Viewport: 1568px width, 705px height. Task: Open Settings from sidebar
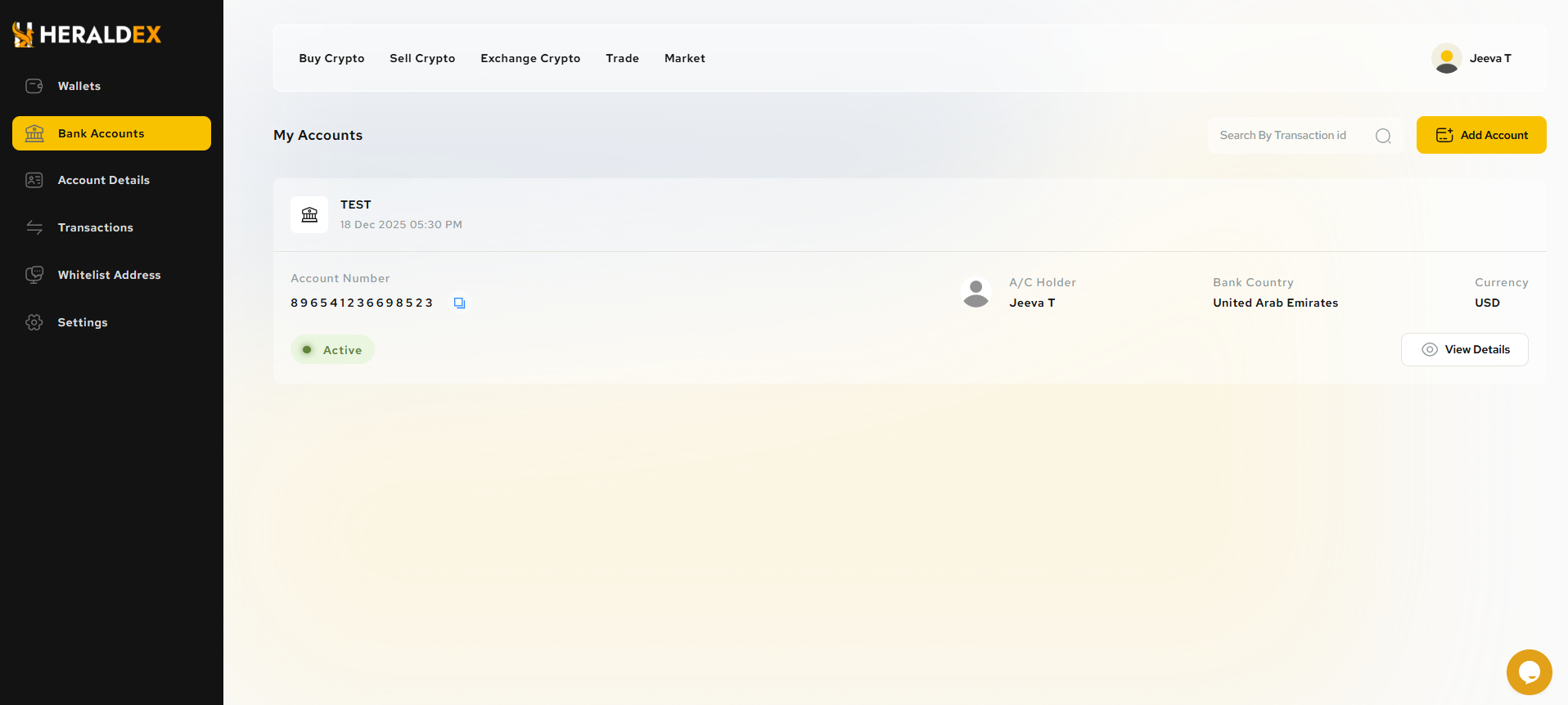(82, 322)
